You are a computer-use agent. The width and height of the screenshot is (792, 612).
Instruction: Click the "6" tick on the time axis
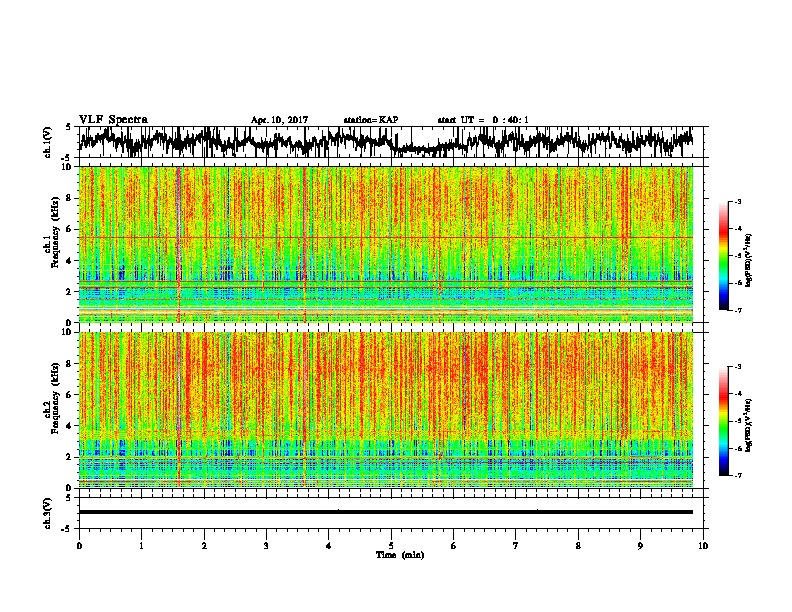[454, 546]
